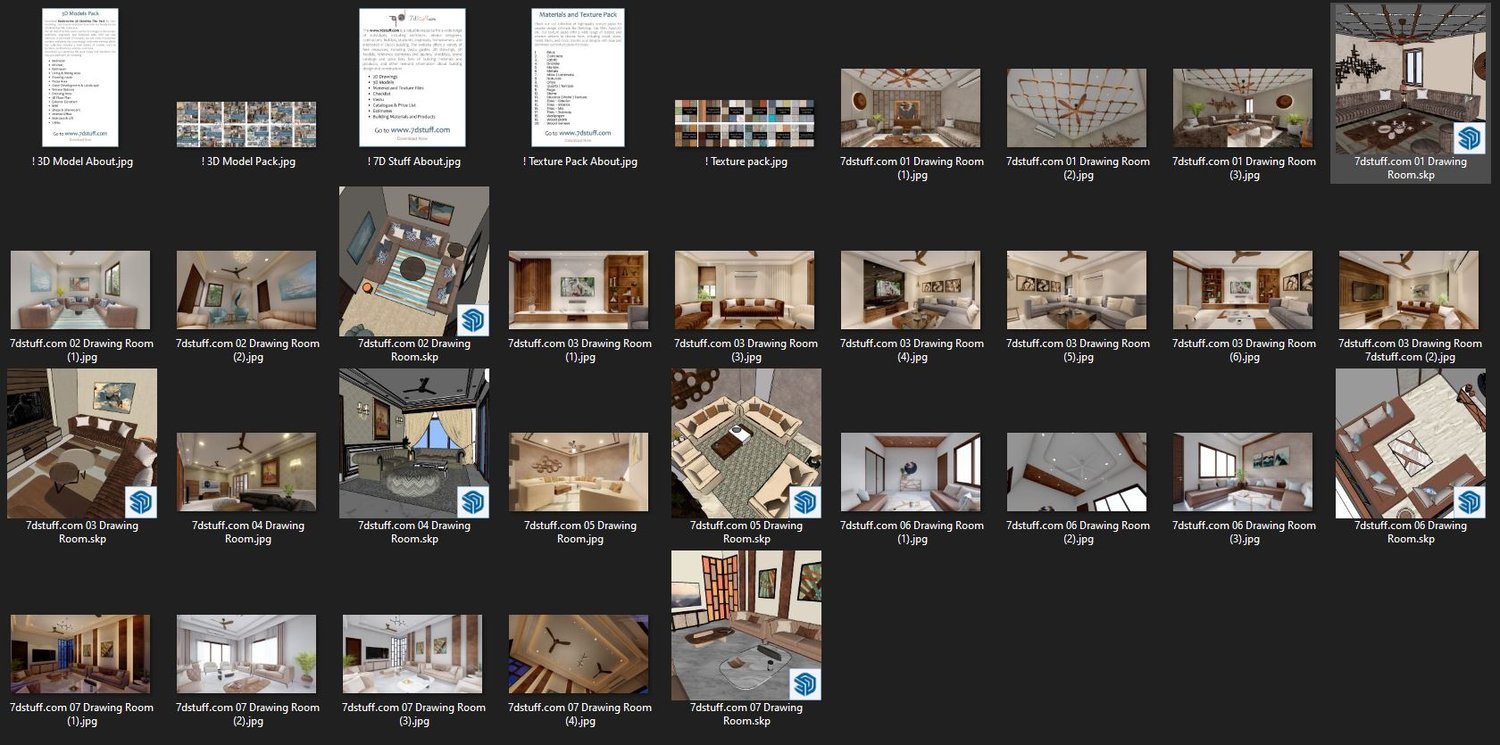1500x745 pixels.
Task: Select the 02 Drawing Room (1).jpg thumbnail
Action: pos(80,290)
